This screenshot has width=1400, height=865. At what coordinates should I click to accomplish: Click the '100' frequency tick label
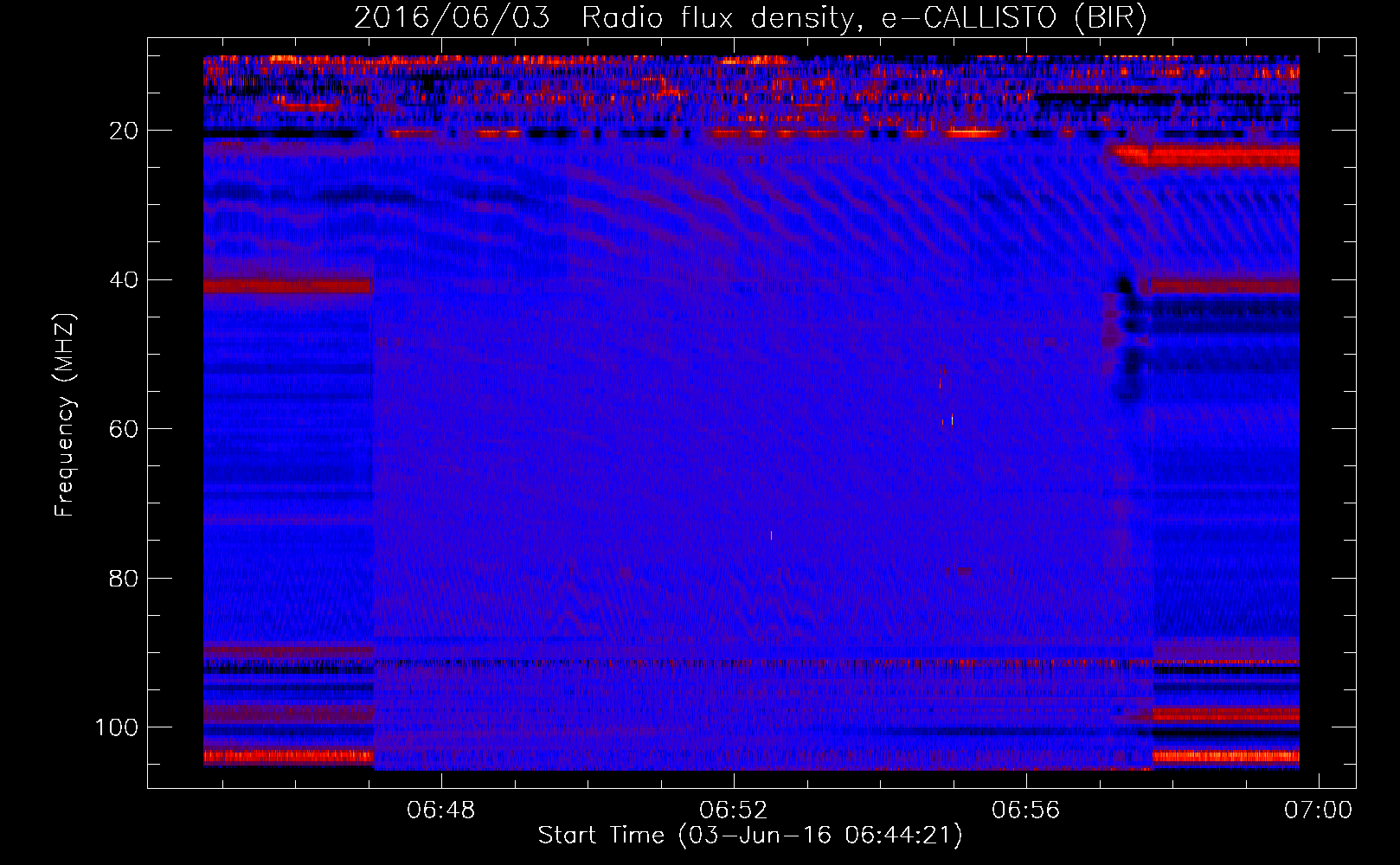click(117, 727)
